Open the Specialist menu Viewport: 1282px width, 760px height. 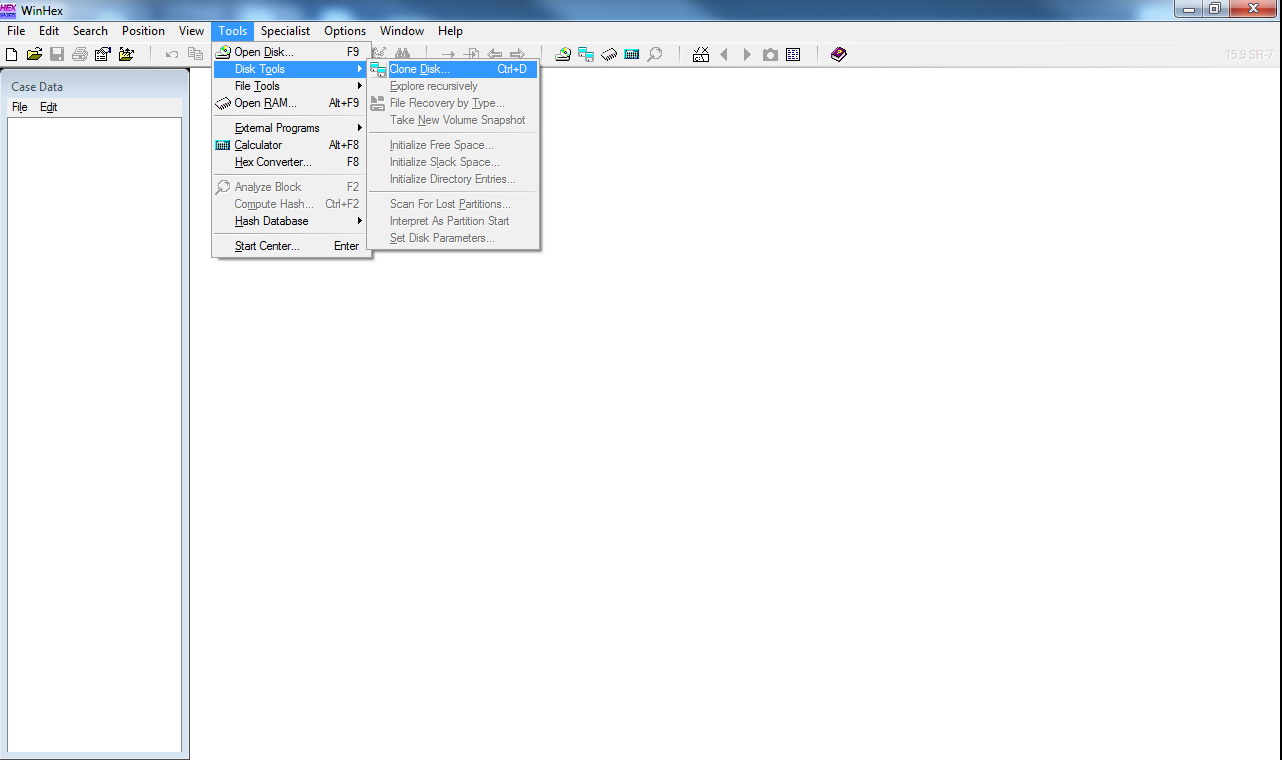285,31
